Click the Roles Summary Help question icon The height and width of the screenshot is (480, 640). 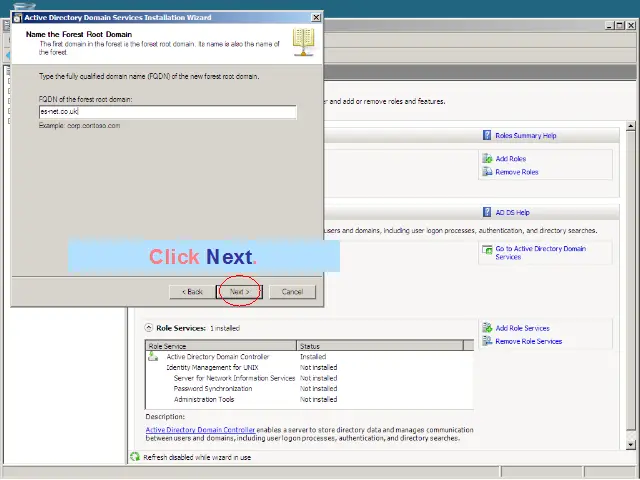tap(487, 135)
